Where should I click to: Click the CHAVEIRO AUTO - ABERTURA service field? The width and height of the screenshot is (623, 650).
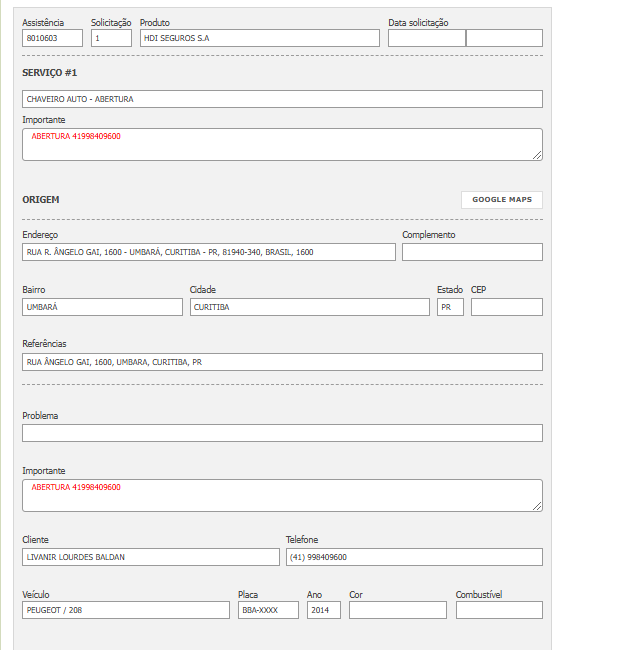(x=282, y=99)
